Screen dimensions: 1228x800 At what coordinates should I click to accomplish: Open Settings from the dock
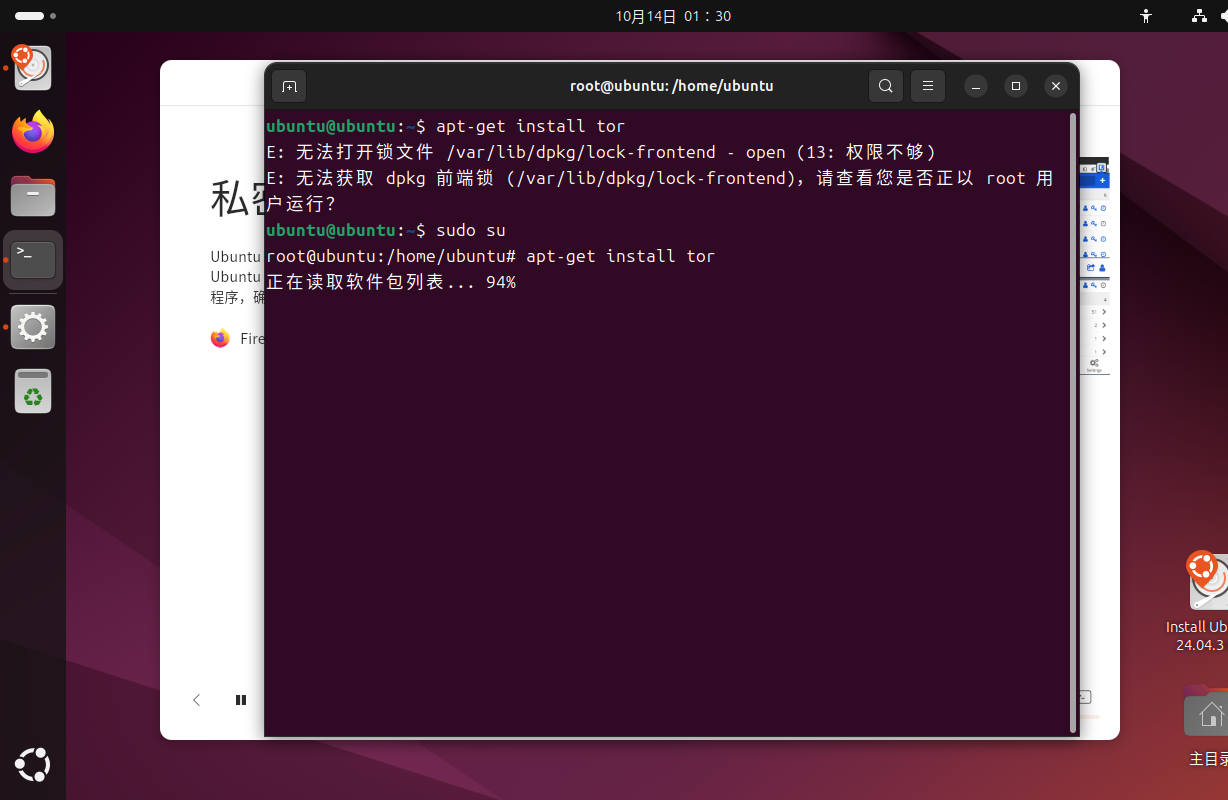tap(33, 326)
